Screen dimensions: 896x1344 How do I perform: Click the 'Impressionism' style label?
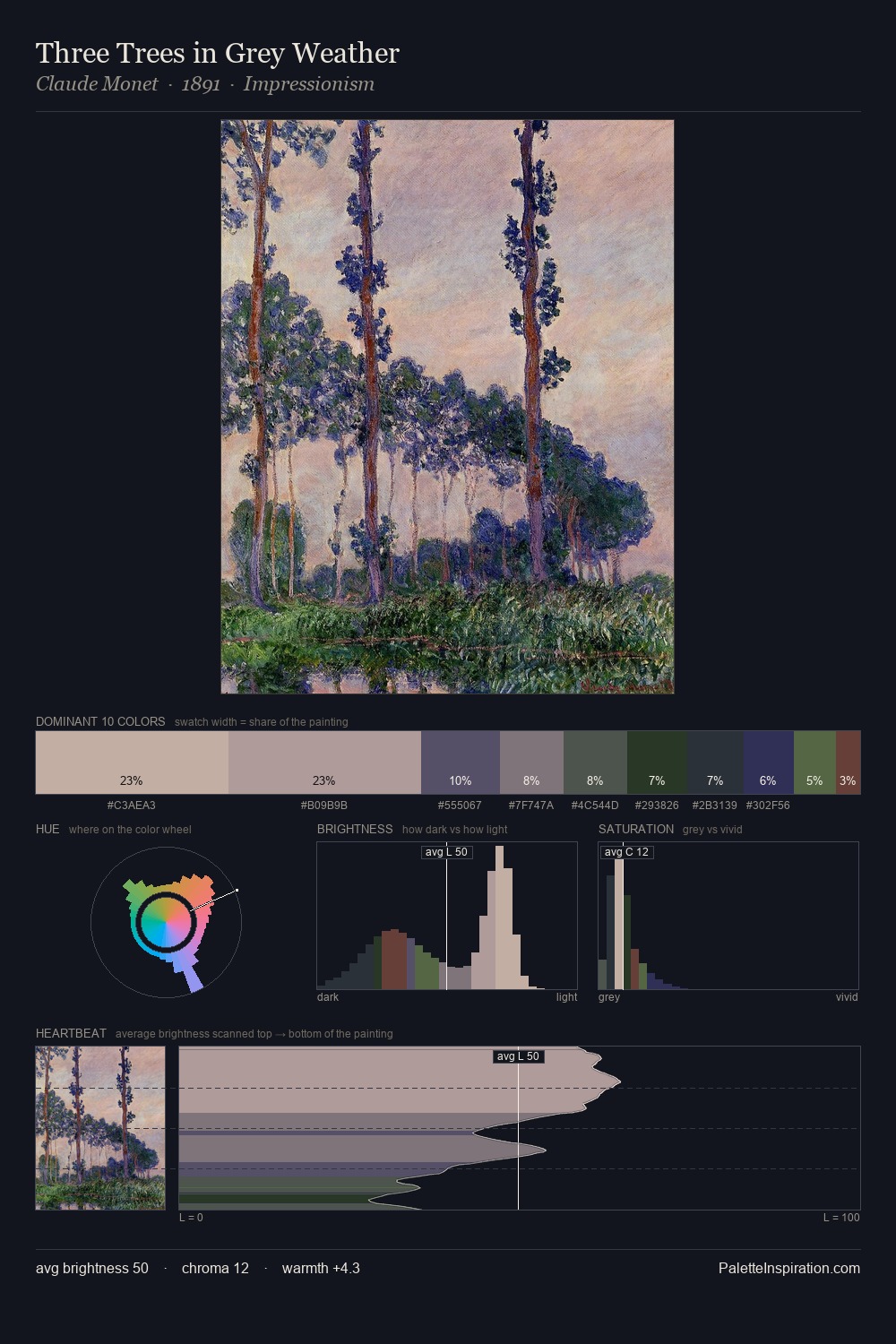click(309, 84)
